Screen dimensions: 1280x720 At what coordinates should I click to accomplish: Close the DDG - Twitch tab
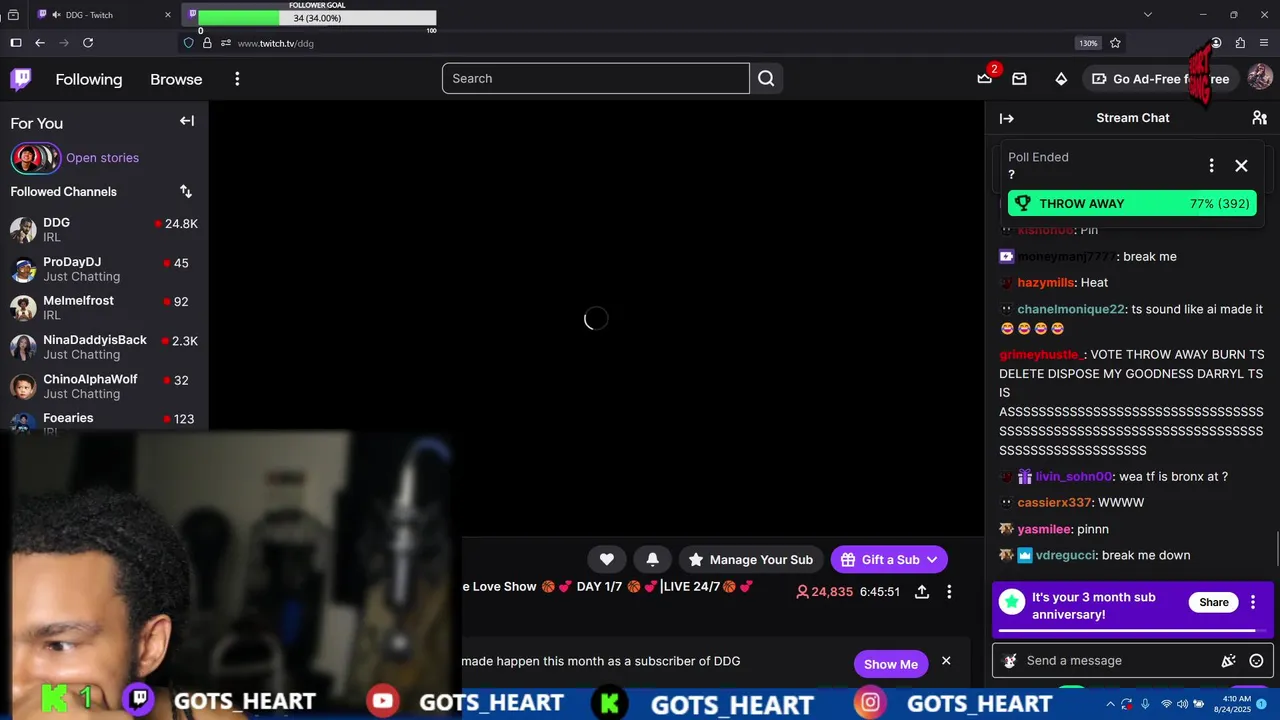tap(167, 15)
